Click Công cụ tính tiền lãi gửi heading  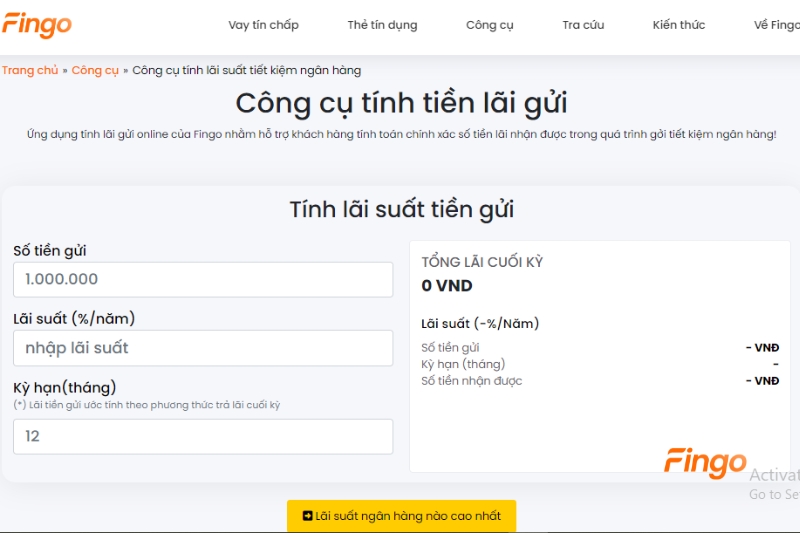pyautogui.click(x=401, y=104)
